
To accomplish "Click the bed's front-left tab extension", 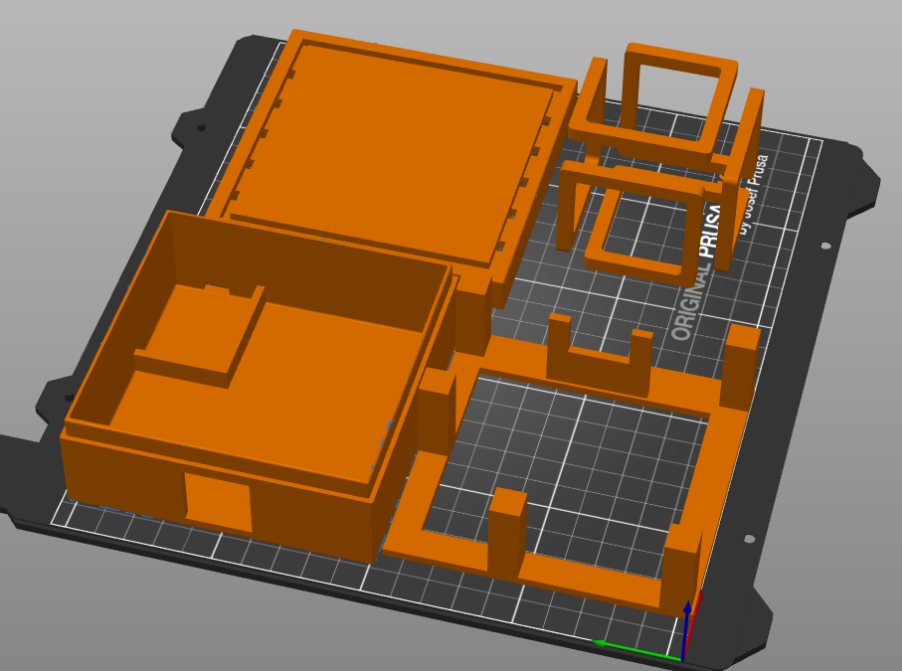I will pyautogui.click(x=25, y=470).
